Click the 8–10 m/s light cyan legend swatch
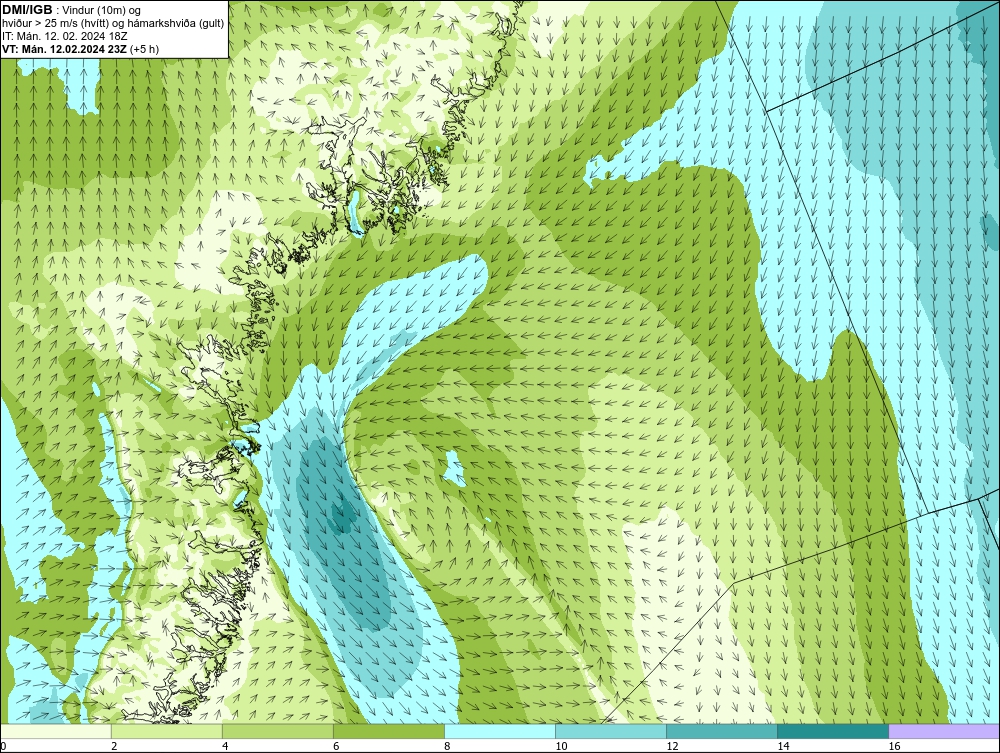This screenshot has height=753, width=1000. (499, 731)
